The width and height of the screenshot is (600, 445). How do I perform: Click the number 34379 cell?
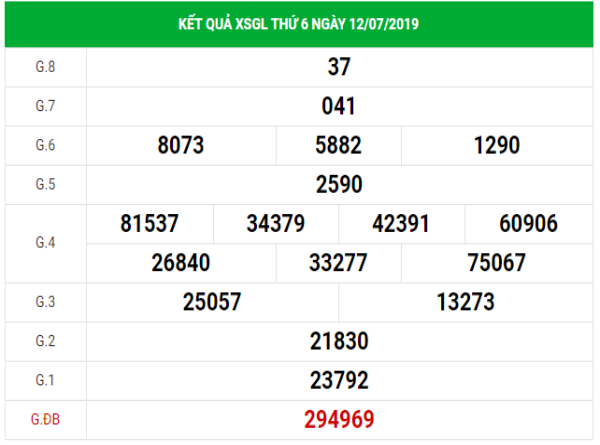276,223
